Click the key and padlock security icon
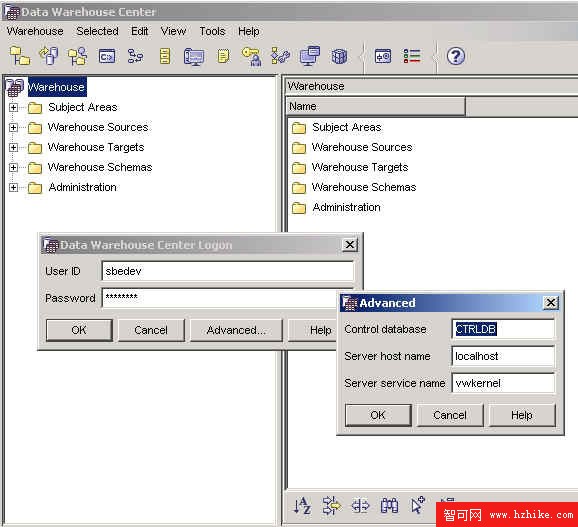 [x=252, y=56]
